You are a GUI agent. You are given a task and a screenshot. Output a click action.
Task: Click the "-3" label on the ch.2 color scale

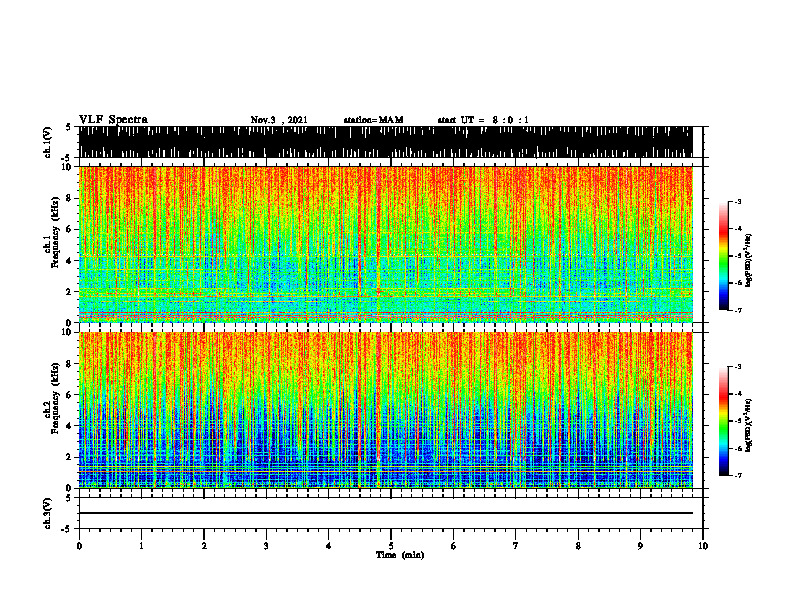tap(738, 367)
